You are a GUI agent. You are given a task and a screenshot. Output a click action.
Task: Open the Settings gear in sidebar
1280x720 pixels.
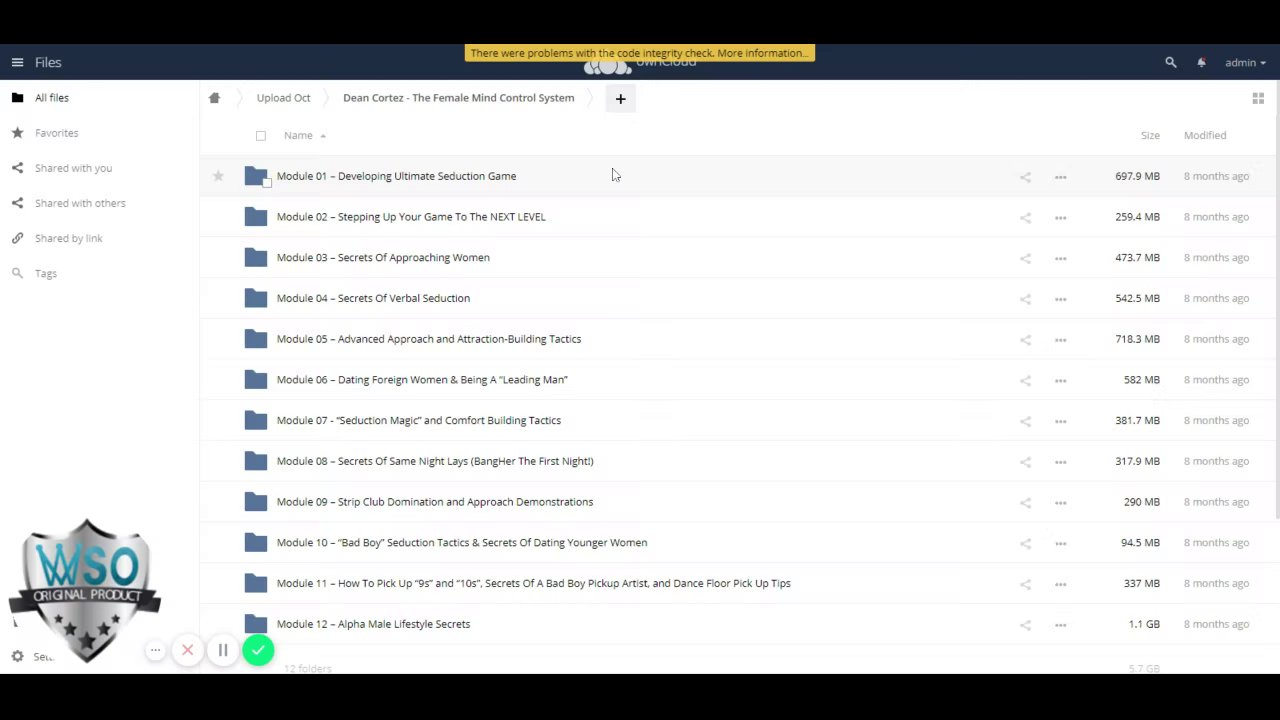tap(17, 656)
